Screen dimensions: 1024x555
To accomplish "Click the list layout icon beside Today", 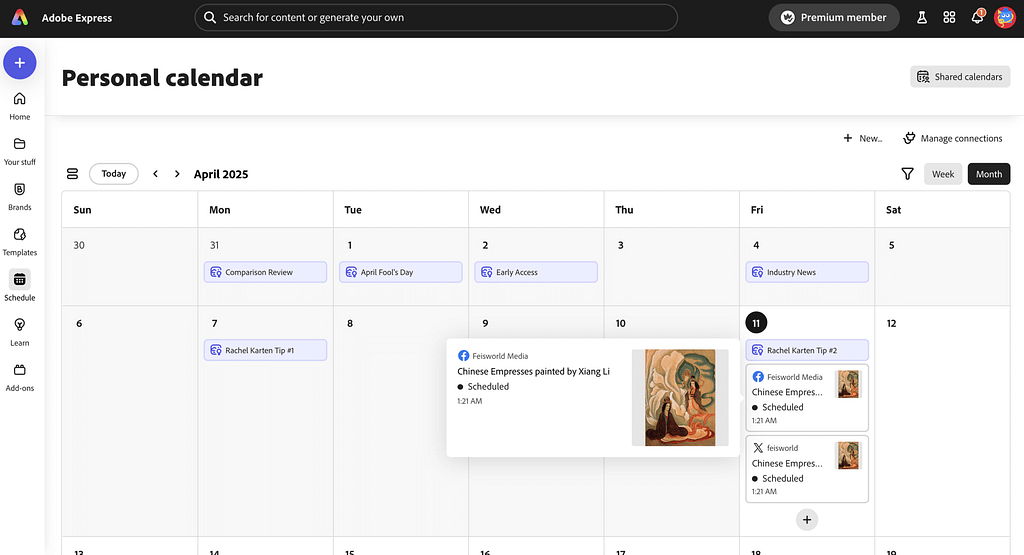I will [x=72, y=174].
